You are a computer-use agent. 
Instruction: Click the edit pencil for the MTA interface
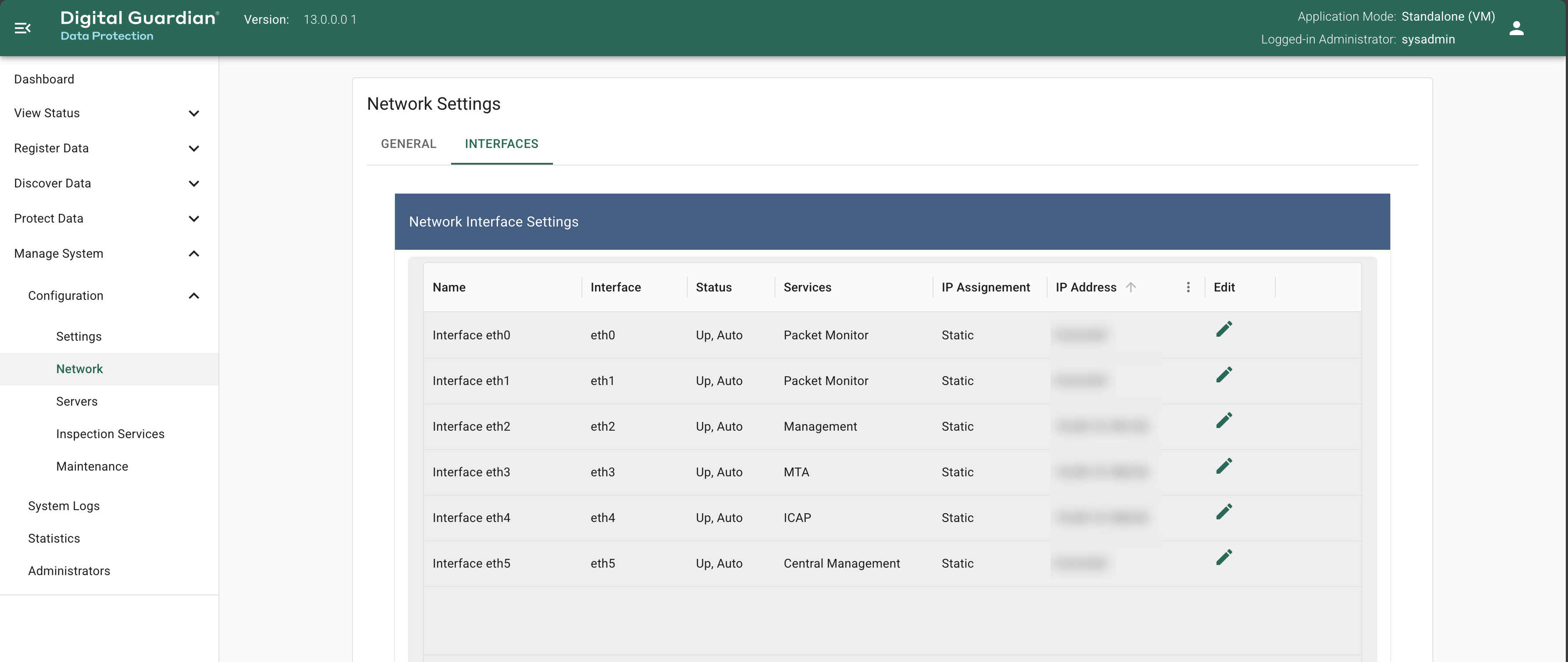[x=1224, y=467]
